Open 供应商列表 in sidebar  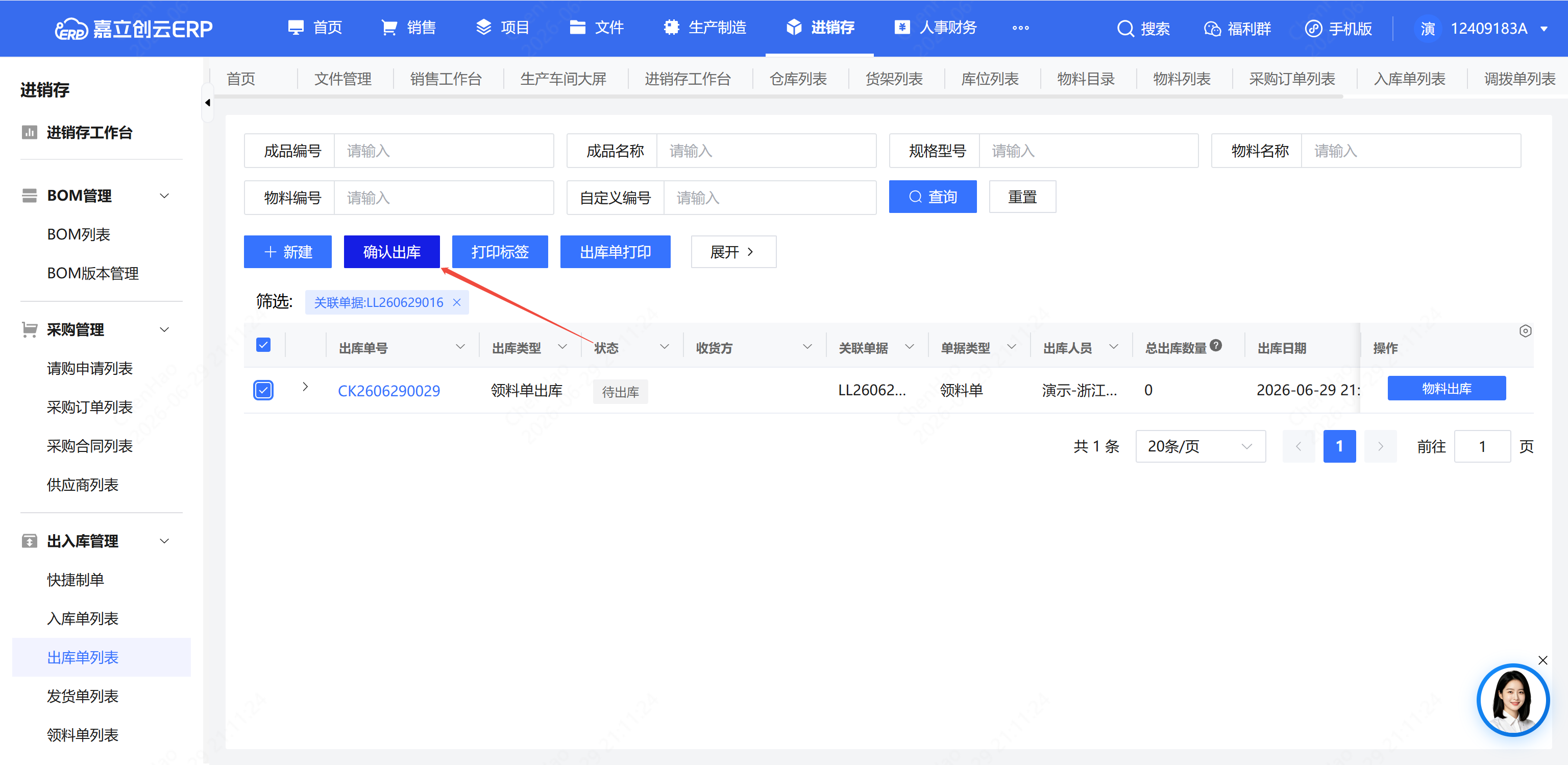(x=82, y=486)
